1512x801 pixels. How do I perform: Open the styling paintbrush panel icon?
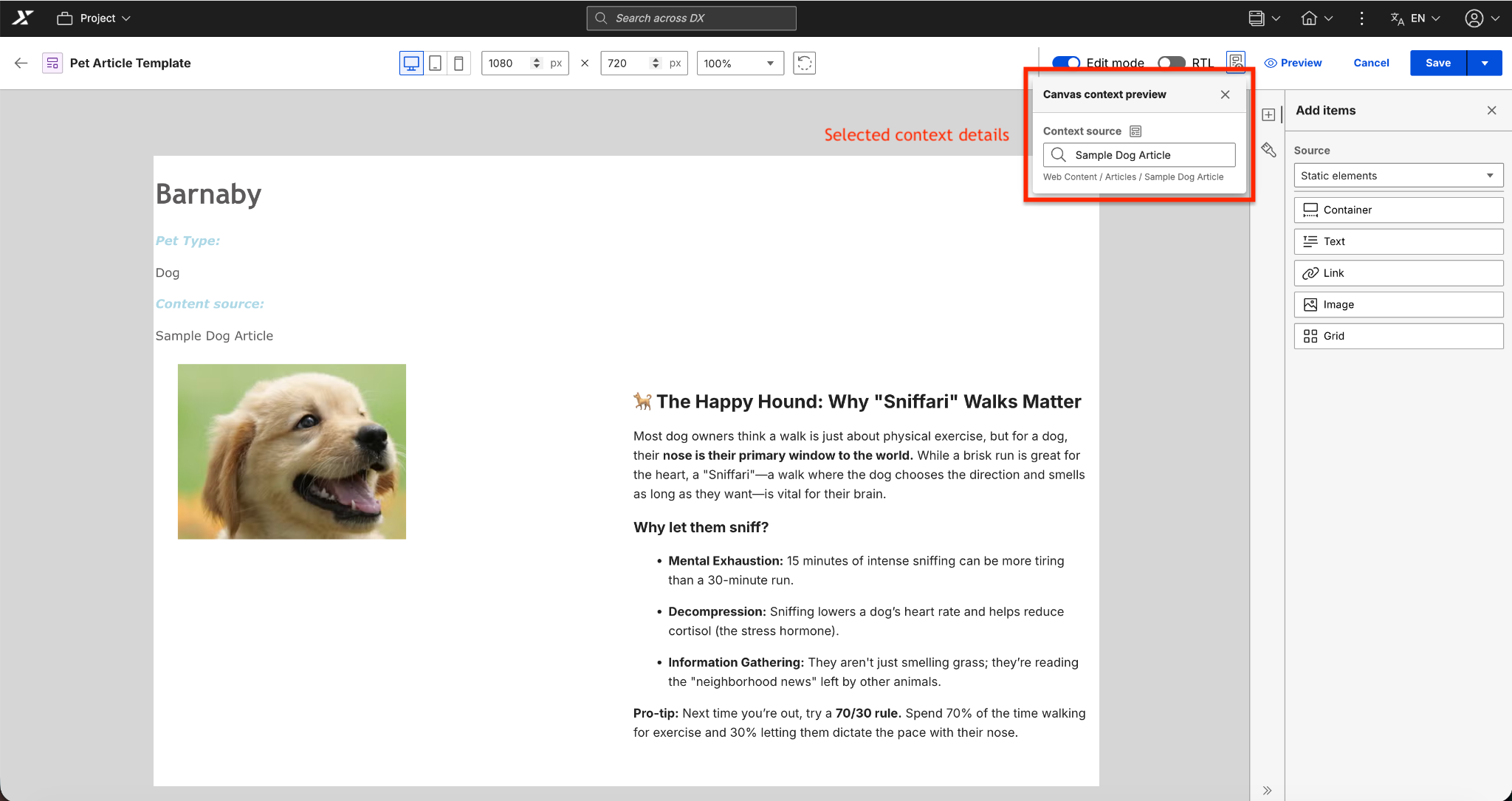pyautogui.click(x=1268, y=150)
